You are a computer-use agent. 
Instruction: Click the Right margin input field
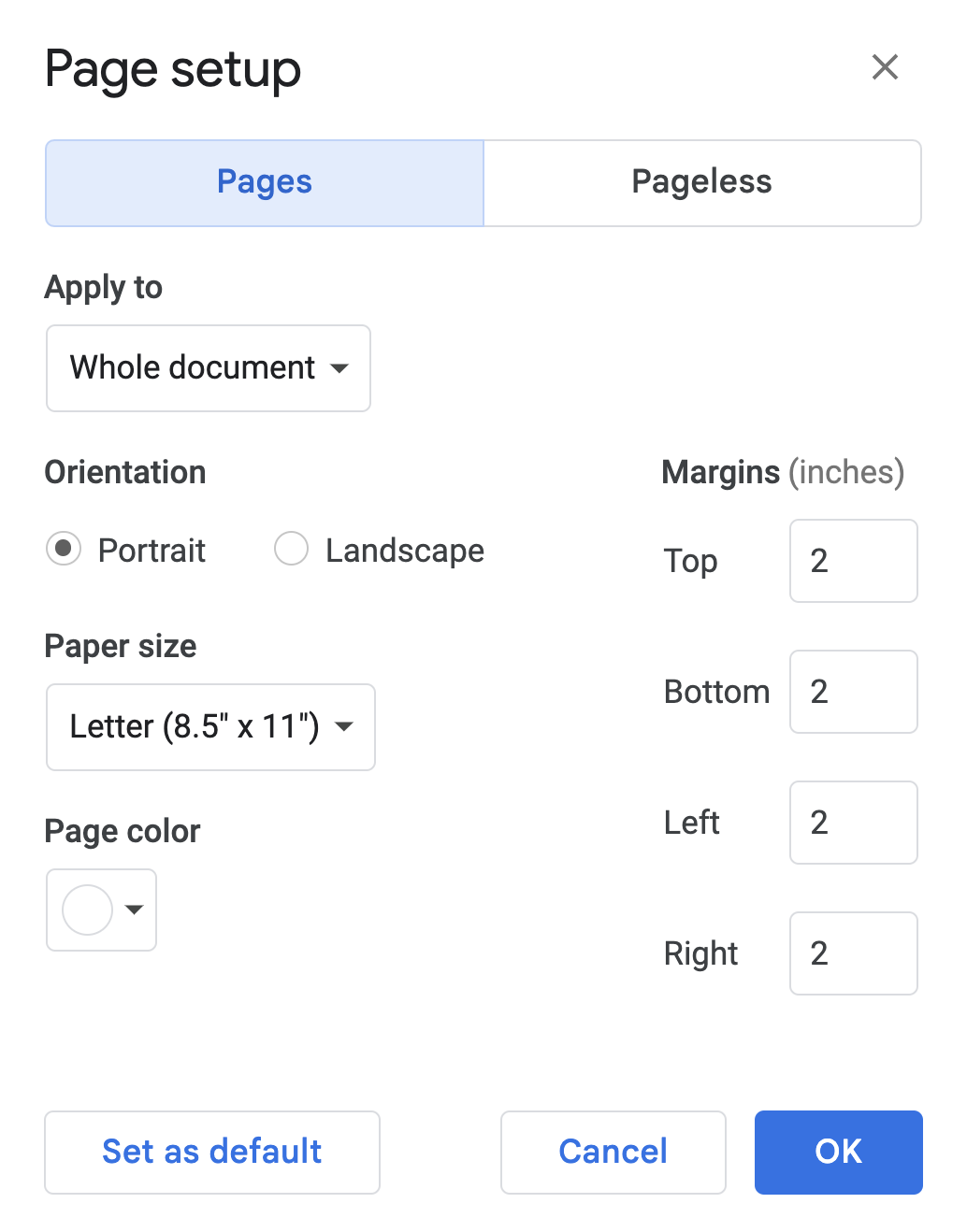tap(854, 953)
